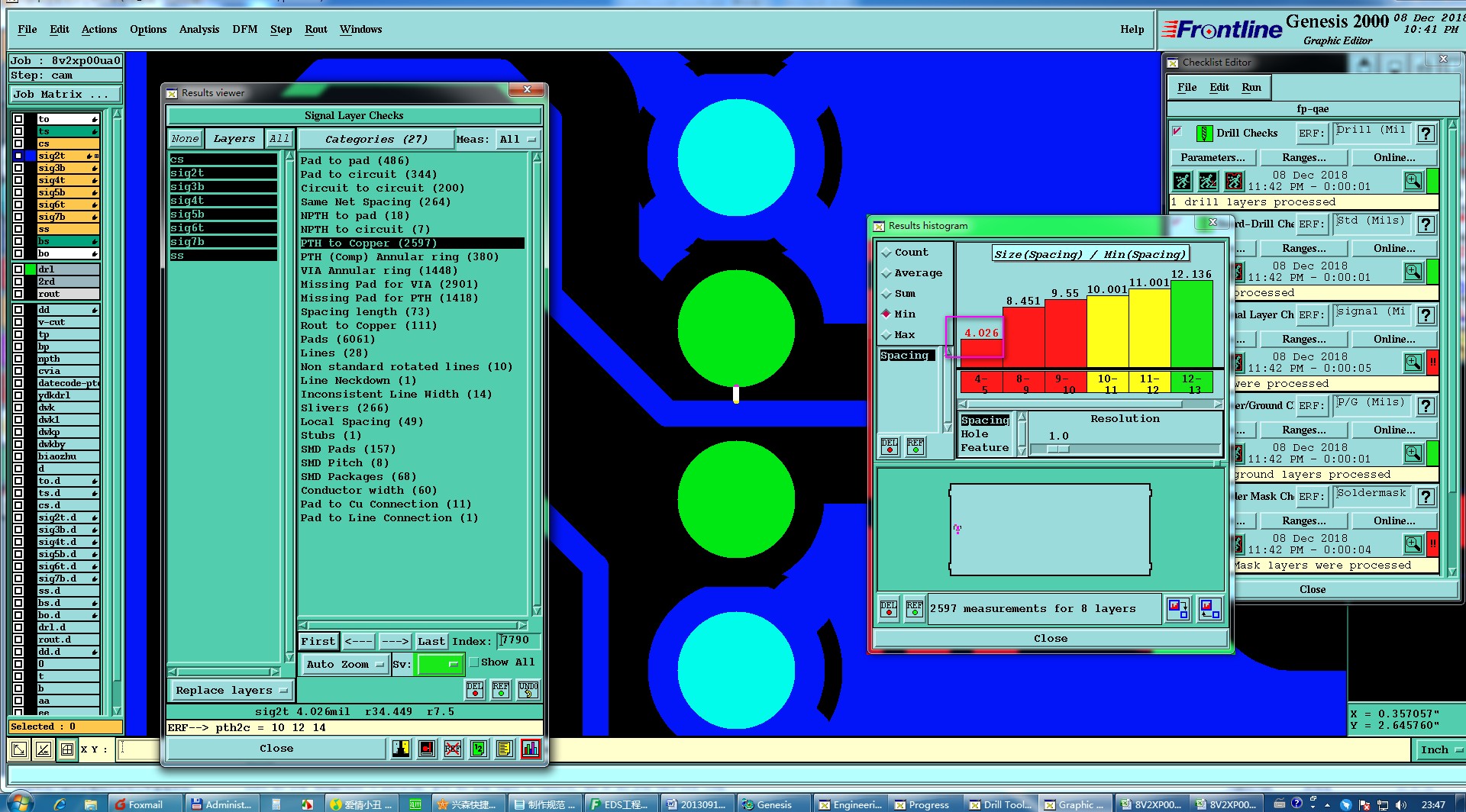
Task: Open the Size(Spacing) / Min(Spacing) selector
Action: tap(1090, 254)
